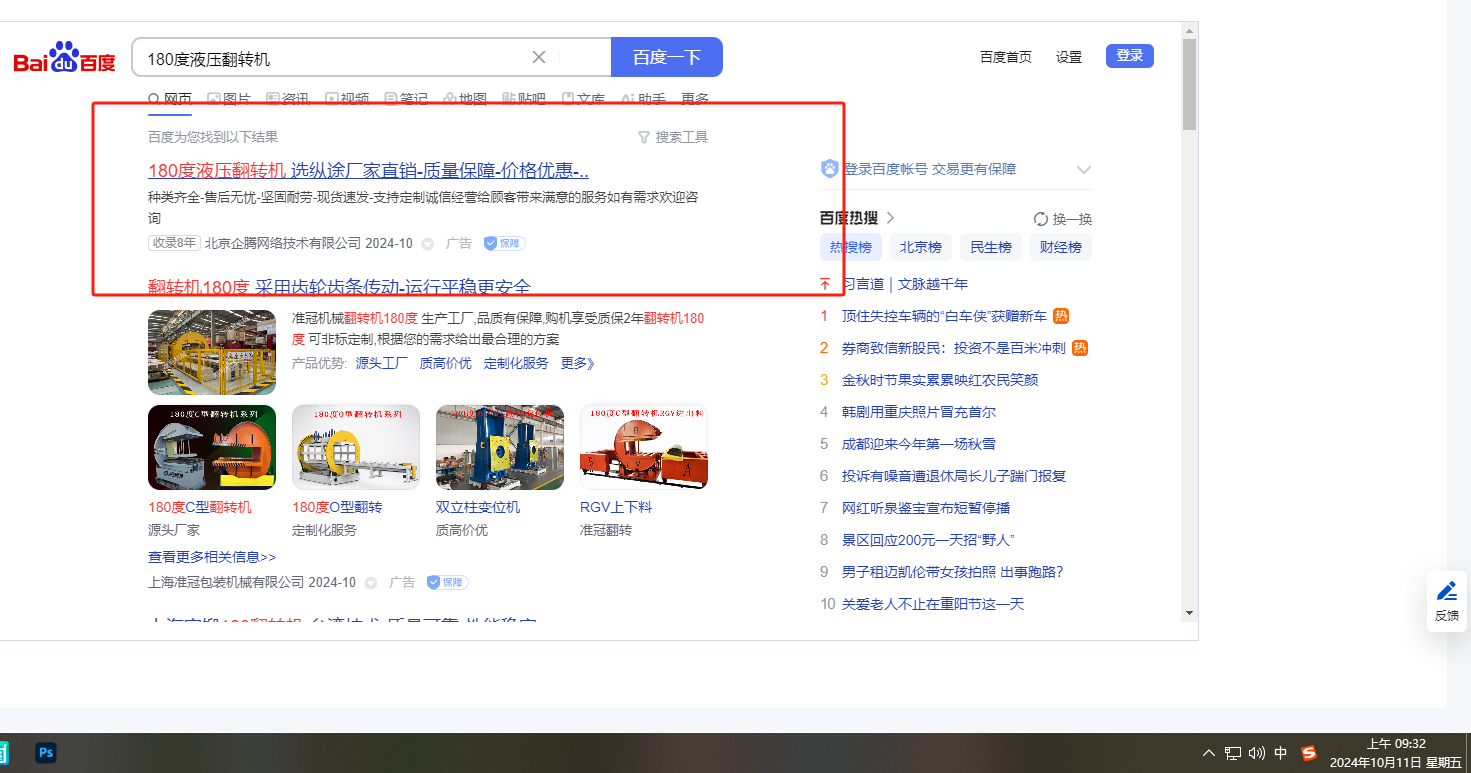
Task: Click the 质高价优 product advantage link
Action: (446, 363)
